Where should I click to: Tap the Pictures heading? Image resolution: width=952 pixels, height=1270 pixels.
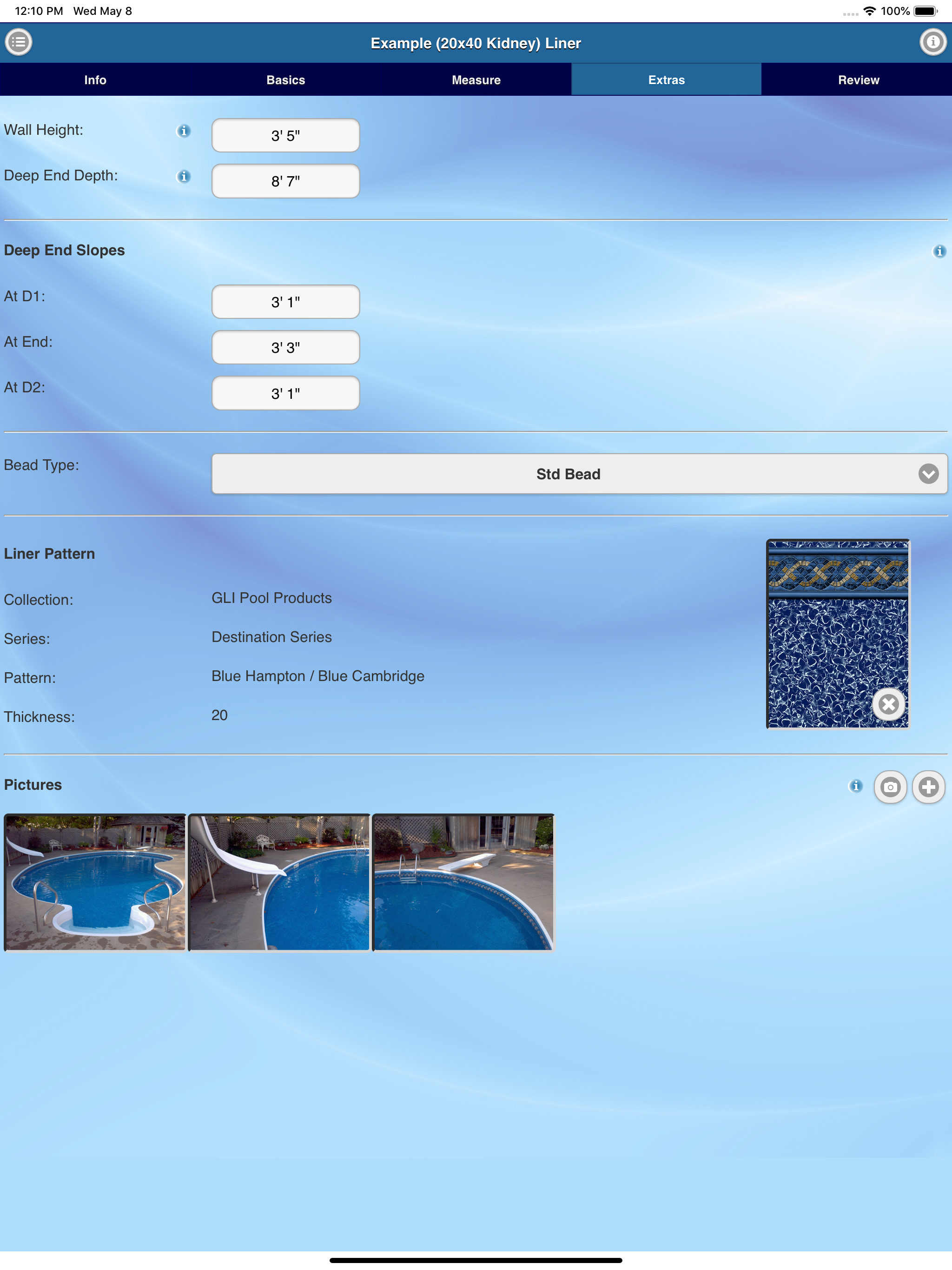pyautogui.click(x=33, y=785)
